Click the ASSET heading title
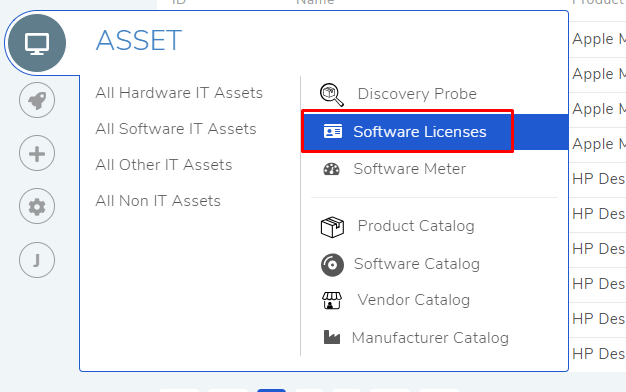This screenshot has height=392, width=626. pos(139,40)
